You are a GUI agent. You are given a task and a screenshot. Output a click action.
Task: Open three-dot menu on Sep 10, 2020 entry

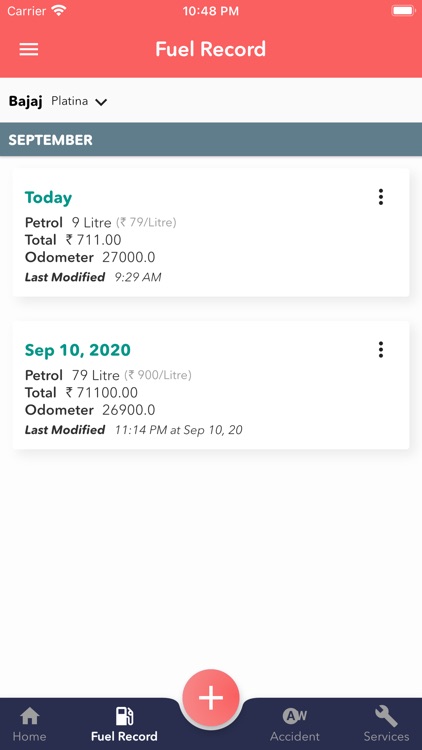pyautogui.click(x=381, y=350)
